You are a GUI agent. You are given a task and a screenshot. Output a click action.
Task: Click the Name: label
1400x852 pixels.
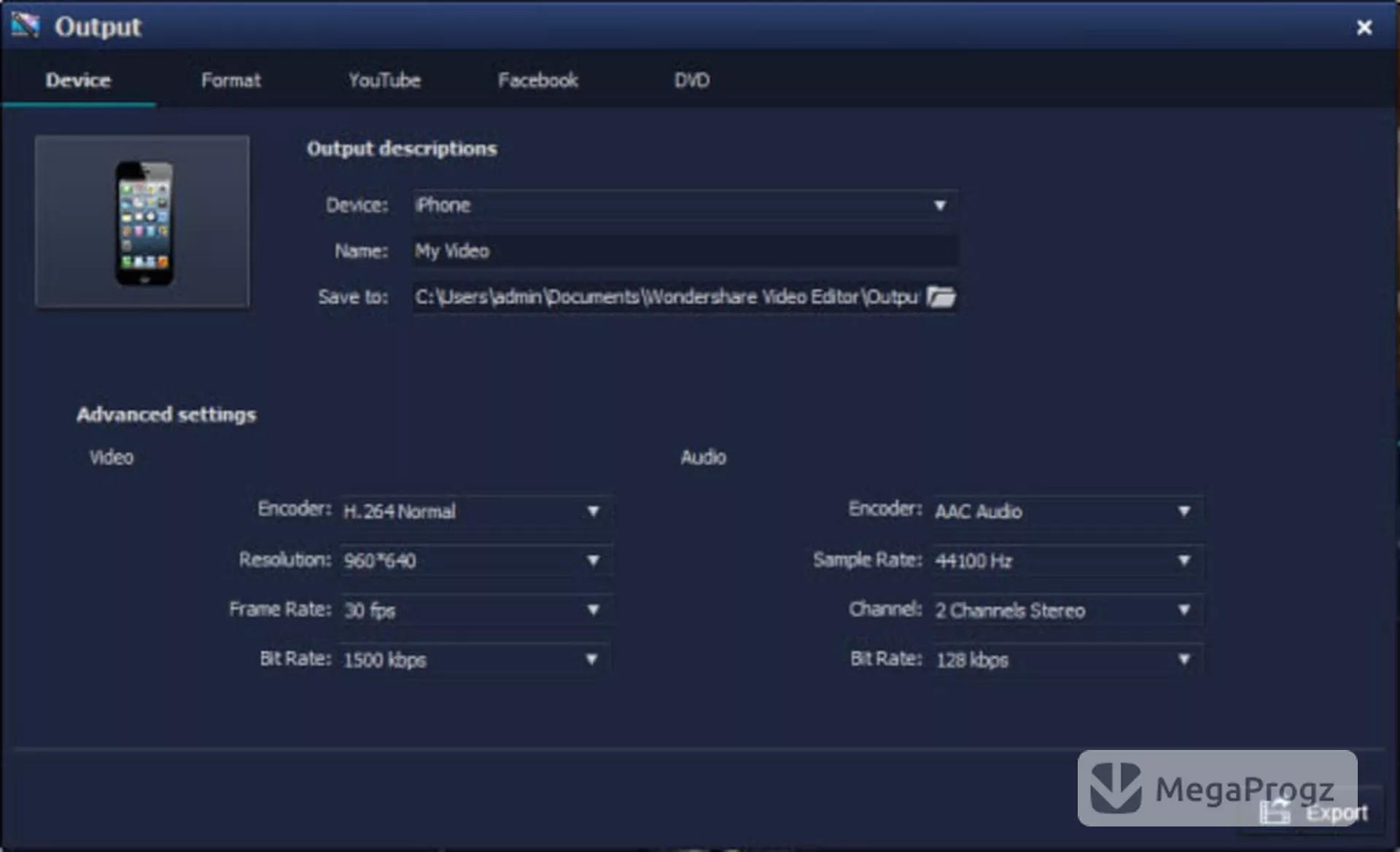point(362,251)
